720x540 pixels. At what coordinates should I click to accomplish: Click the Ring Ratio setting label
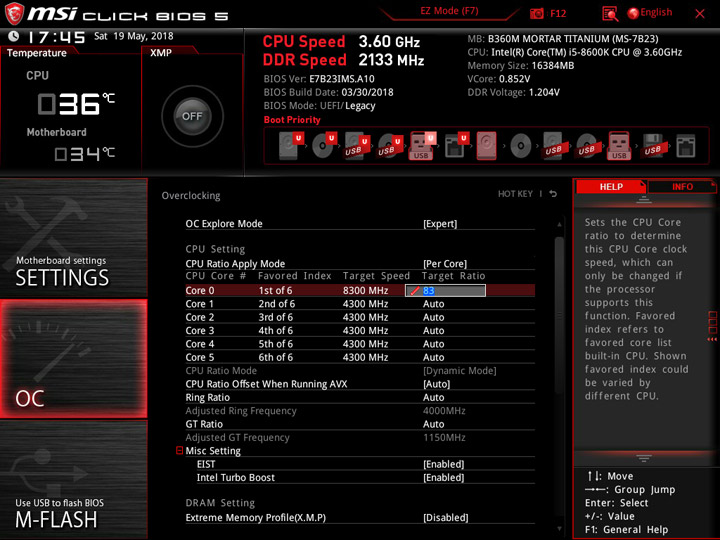pos(208,397)
